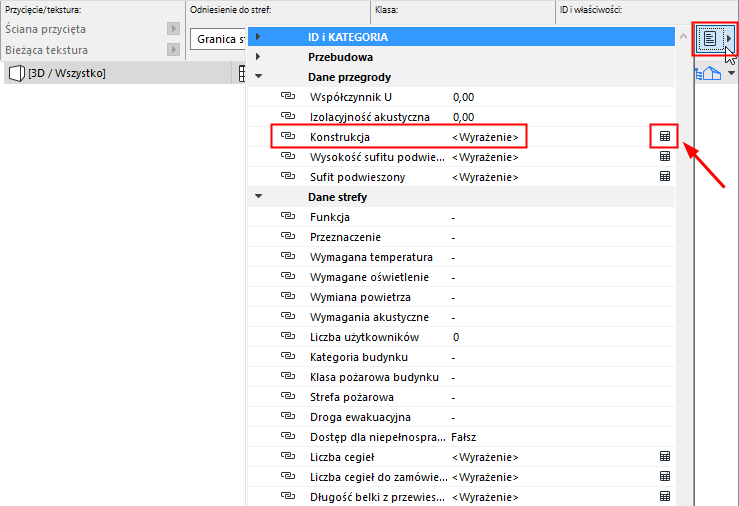Select the Kategoria budynku row
Screen dimensions: 739x506
(461, 357)
